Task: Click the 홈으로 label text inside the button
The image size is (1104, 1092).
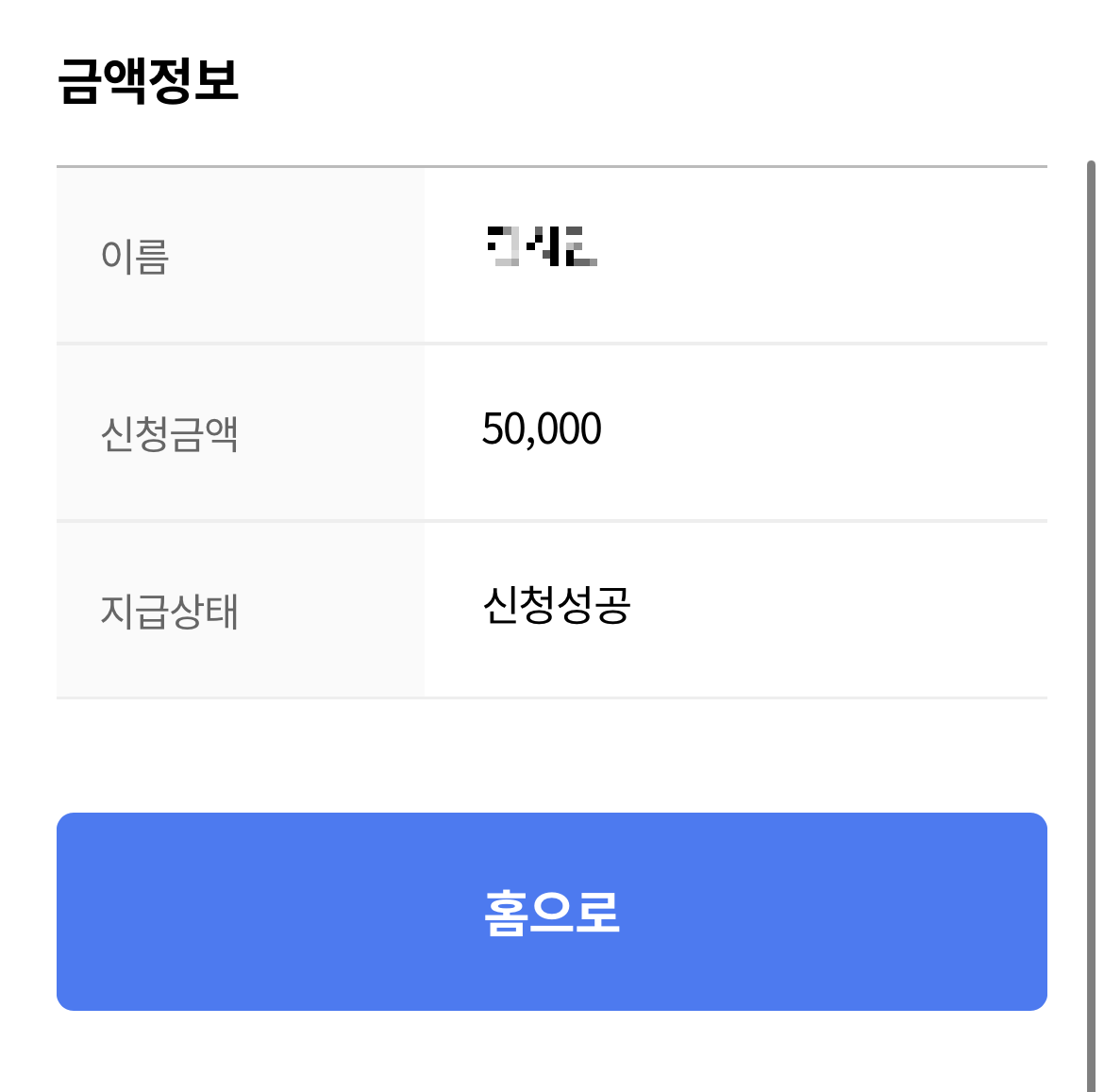Action: point(552,911)
